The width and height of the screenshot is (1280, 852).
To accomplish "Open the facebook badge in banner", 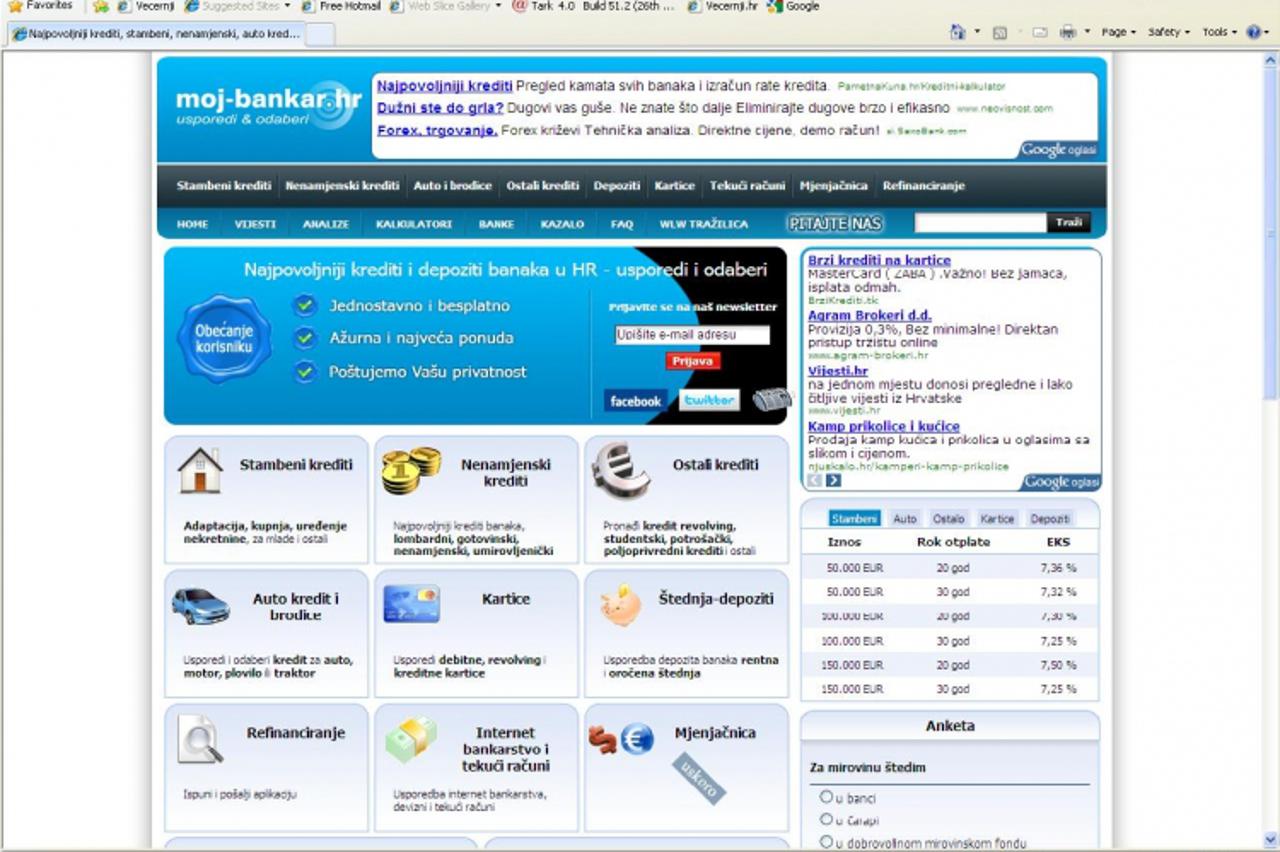I will point(635,401).
